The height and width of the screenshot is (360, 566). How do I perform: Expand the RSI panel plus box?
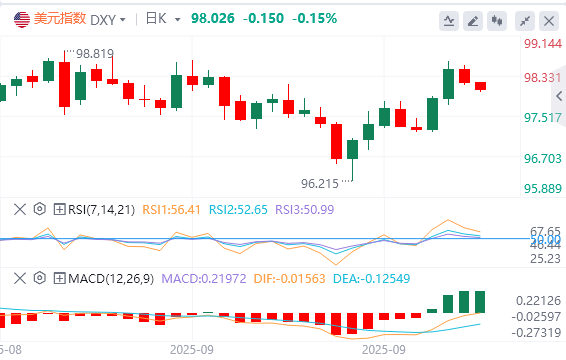59,209
